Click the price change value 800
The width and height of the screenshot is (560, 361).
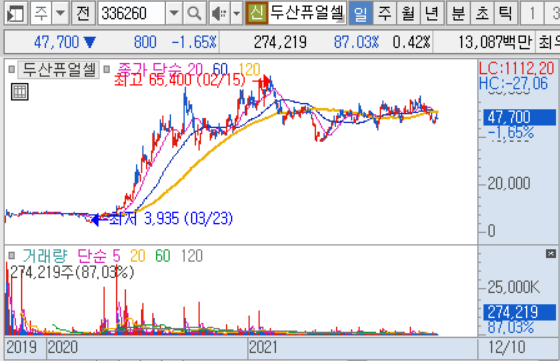click(x=145, y=42)
